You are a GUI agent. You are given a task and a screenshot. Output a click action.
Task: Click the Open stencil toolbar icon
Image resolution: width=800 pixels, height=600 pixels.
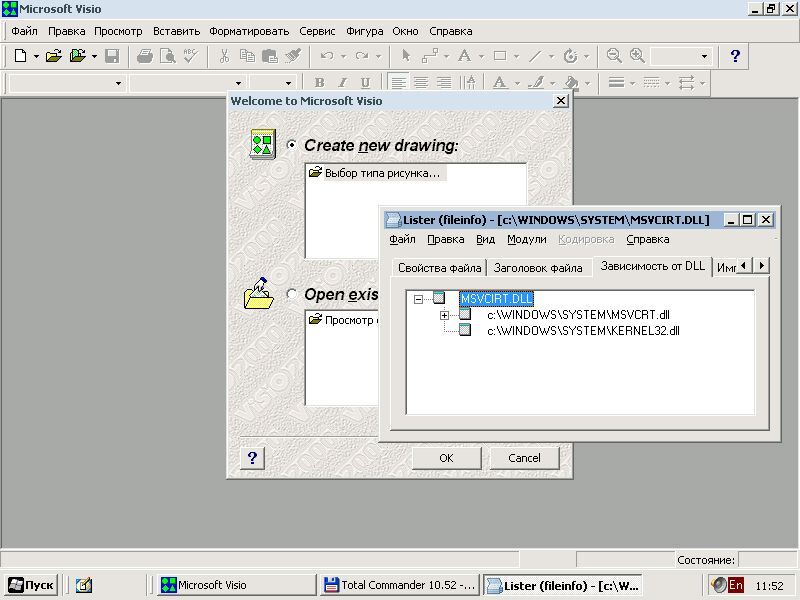click(78, 56)
